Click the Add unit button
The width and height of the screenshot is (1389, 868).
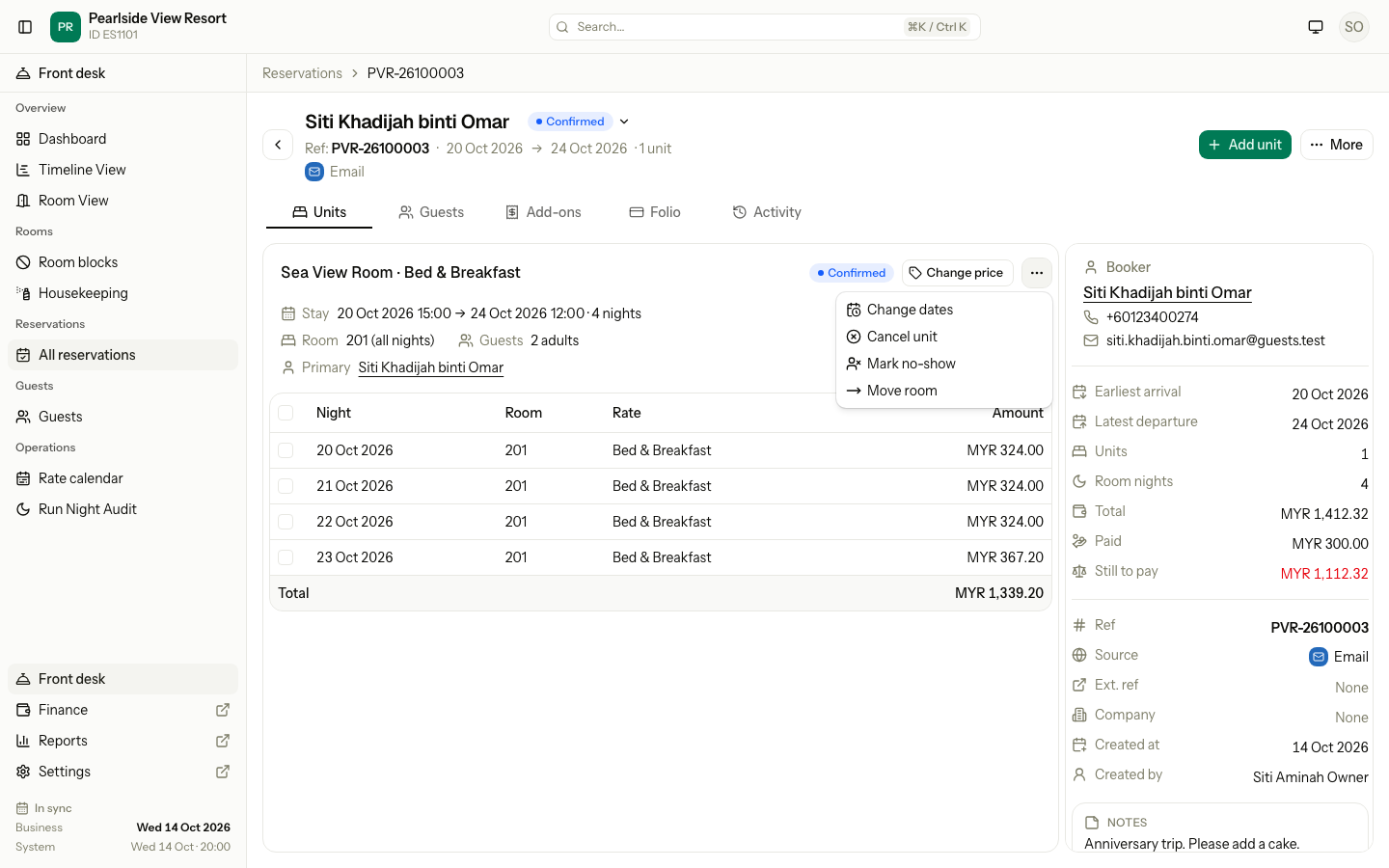(1245, 145)
